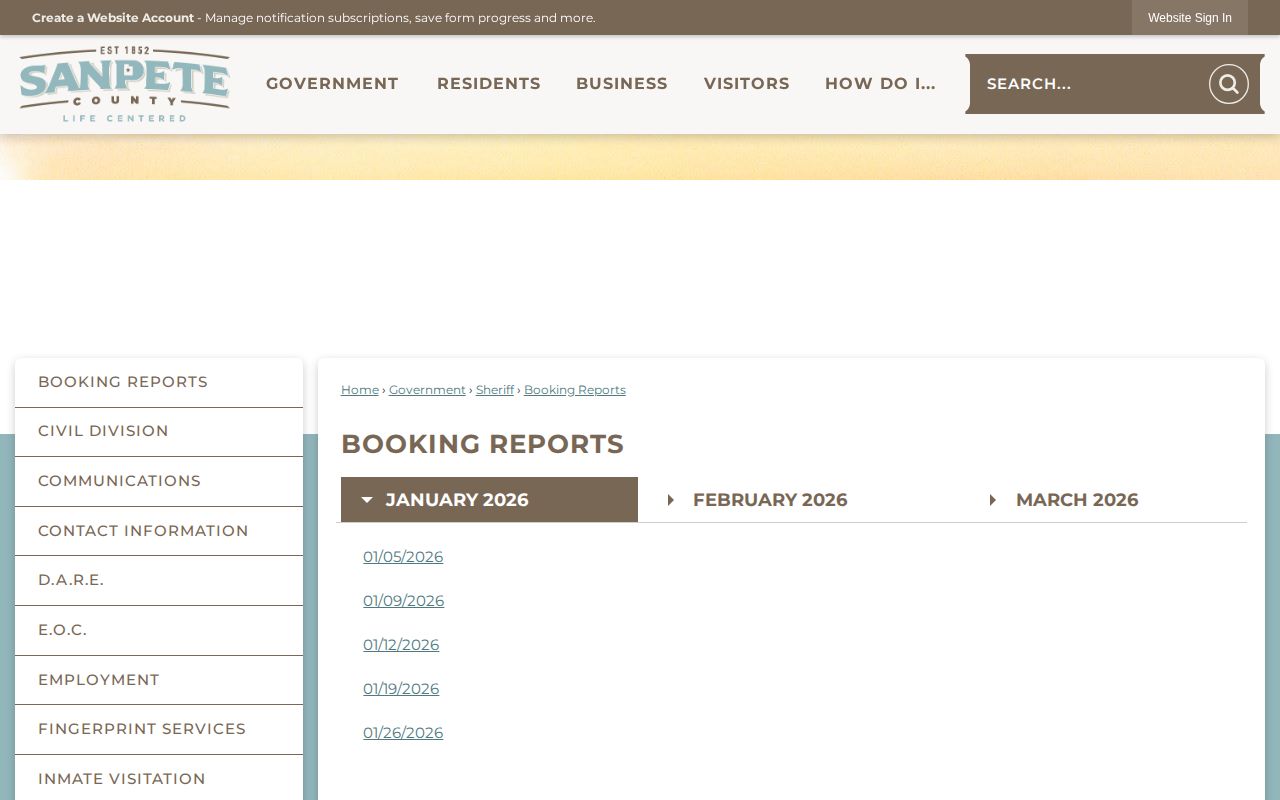Go to Home breadcrumb link
This screenshot has height=800, width=1280.
pos(360,390)
